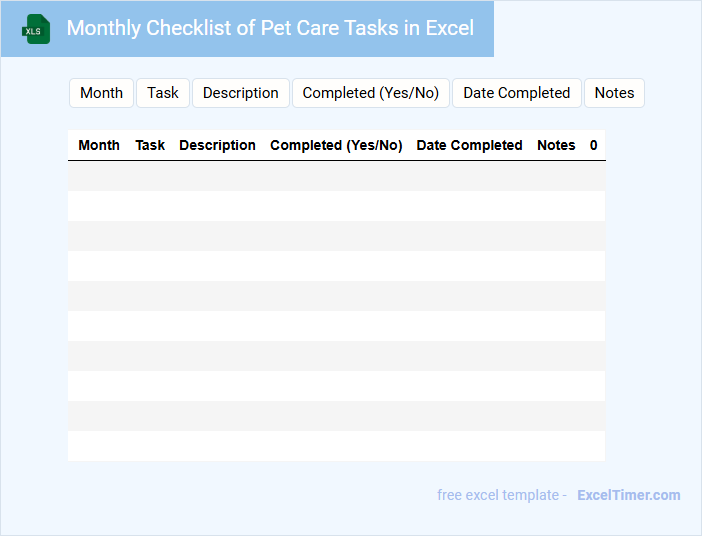The height and width of the screenshot is (536, 702).
Task: Select the first empty table row
Action: pos(336,176)
